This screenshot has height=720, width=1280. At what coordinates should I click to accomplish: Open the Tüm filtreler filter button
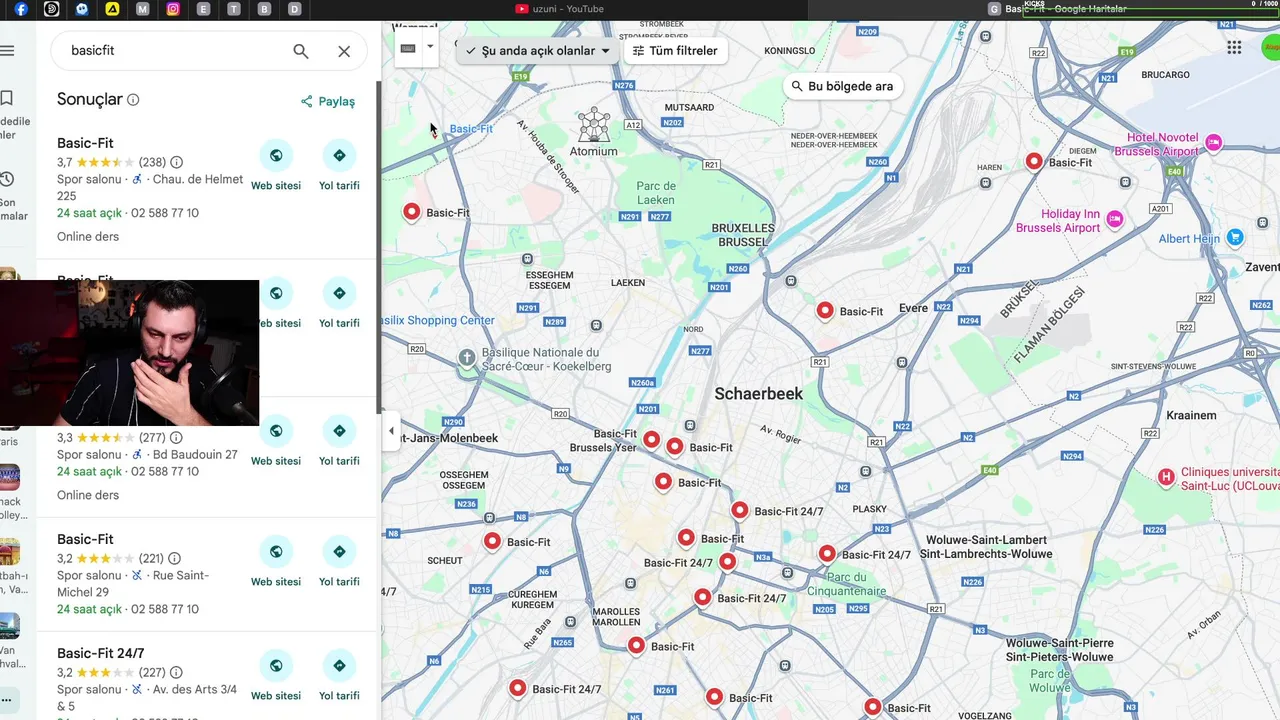click(x=675, y=51)
